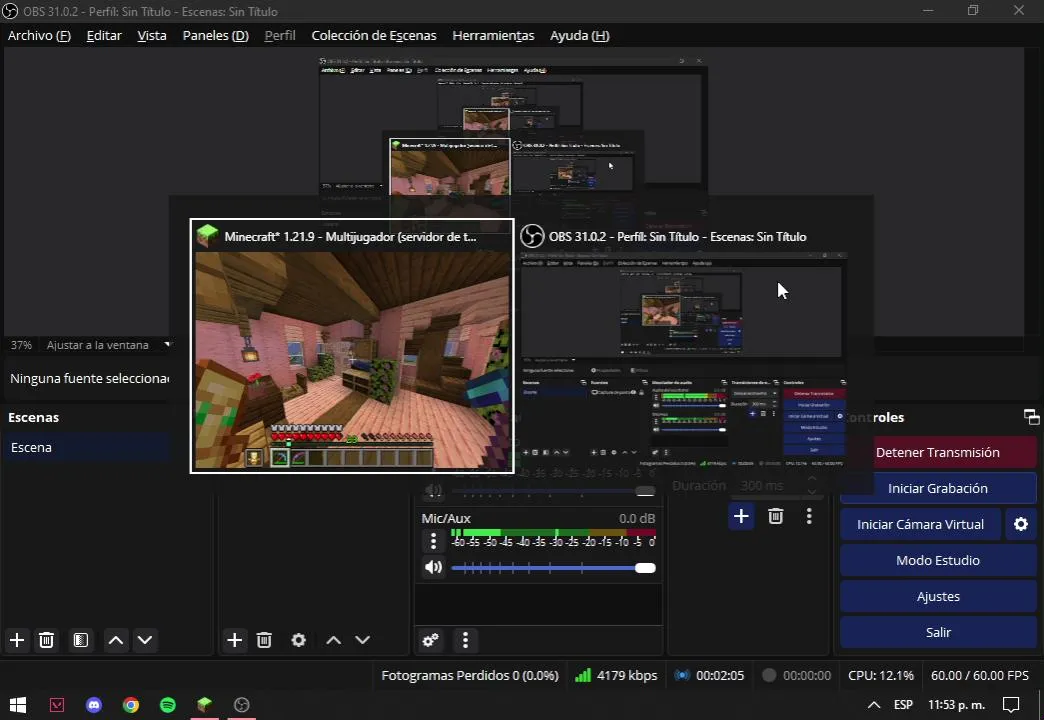Enable Modo Estudio
1044x720 pixels.
(938, 560)
